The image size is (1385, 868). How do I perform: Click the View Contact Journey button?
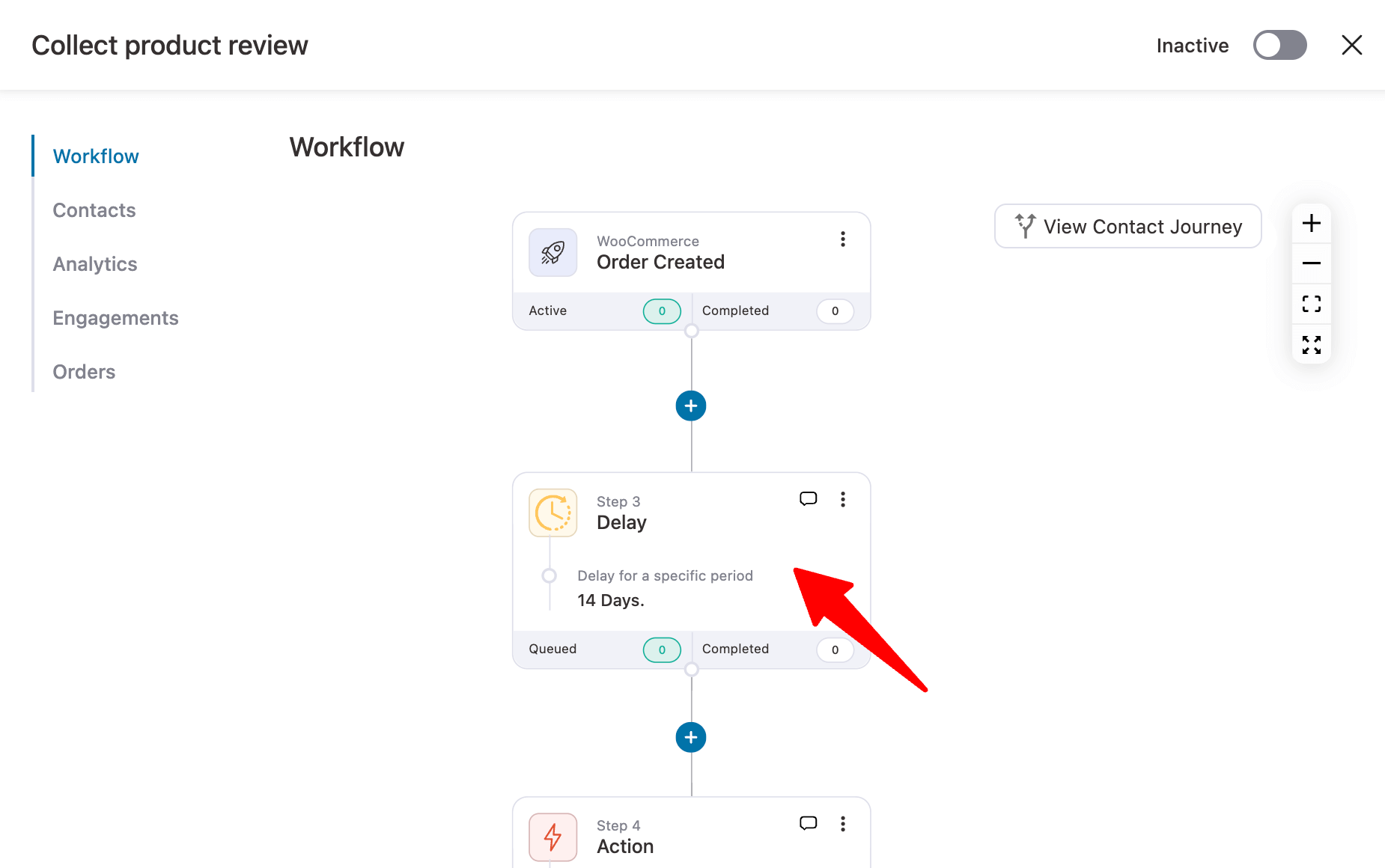tap(1127, 226)
